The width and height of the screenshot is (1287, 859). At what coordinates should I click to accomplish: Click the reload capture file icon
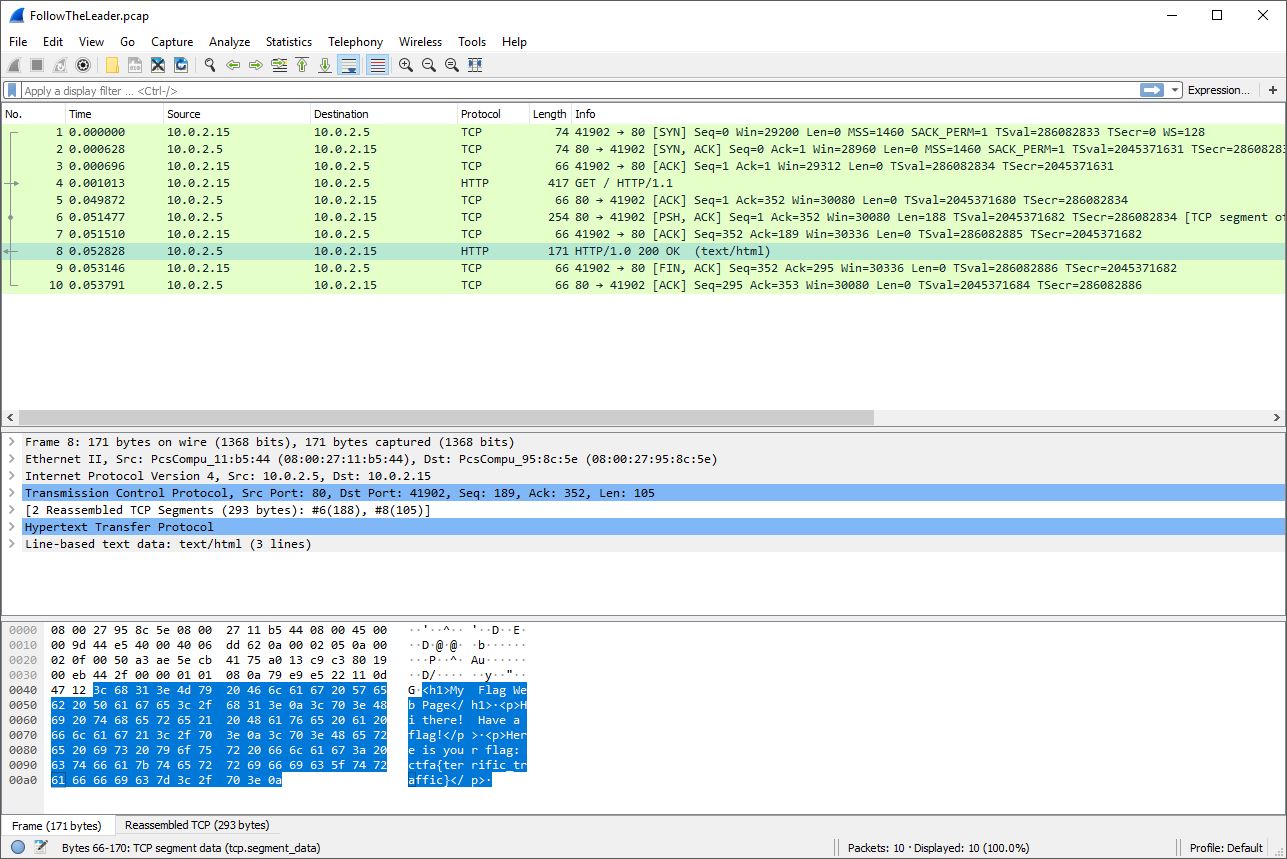(181, 65)
